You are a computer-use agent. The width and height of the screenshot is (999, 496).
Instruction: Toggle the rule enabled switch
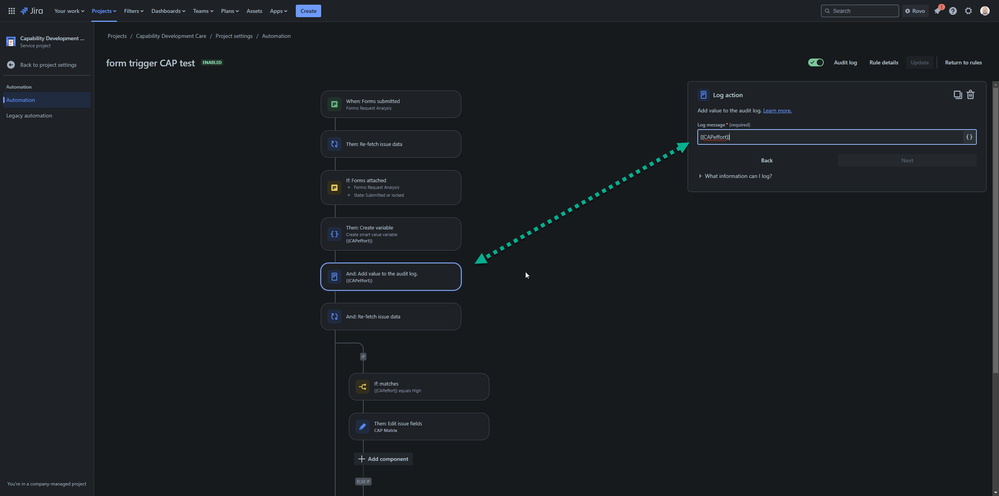pos(816,62)
